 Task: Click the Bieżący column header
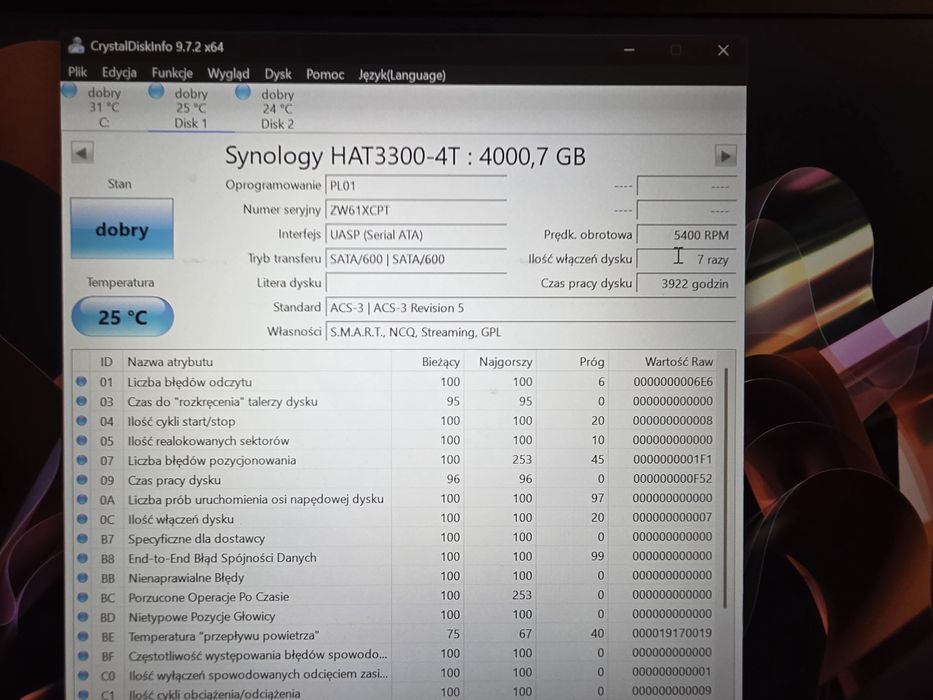(427, 361)
